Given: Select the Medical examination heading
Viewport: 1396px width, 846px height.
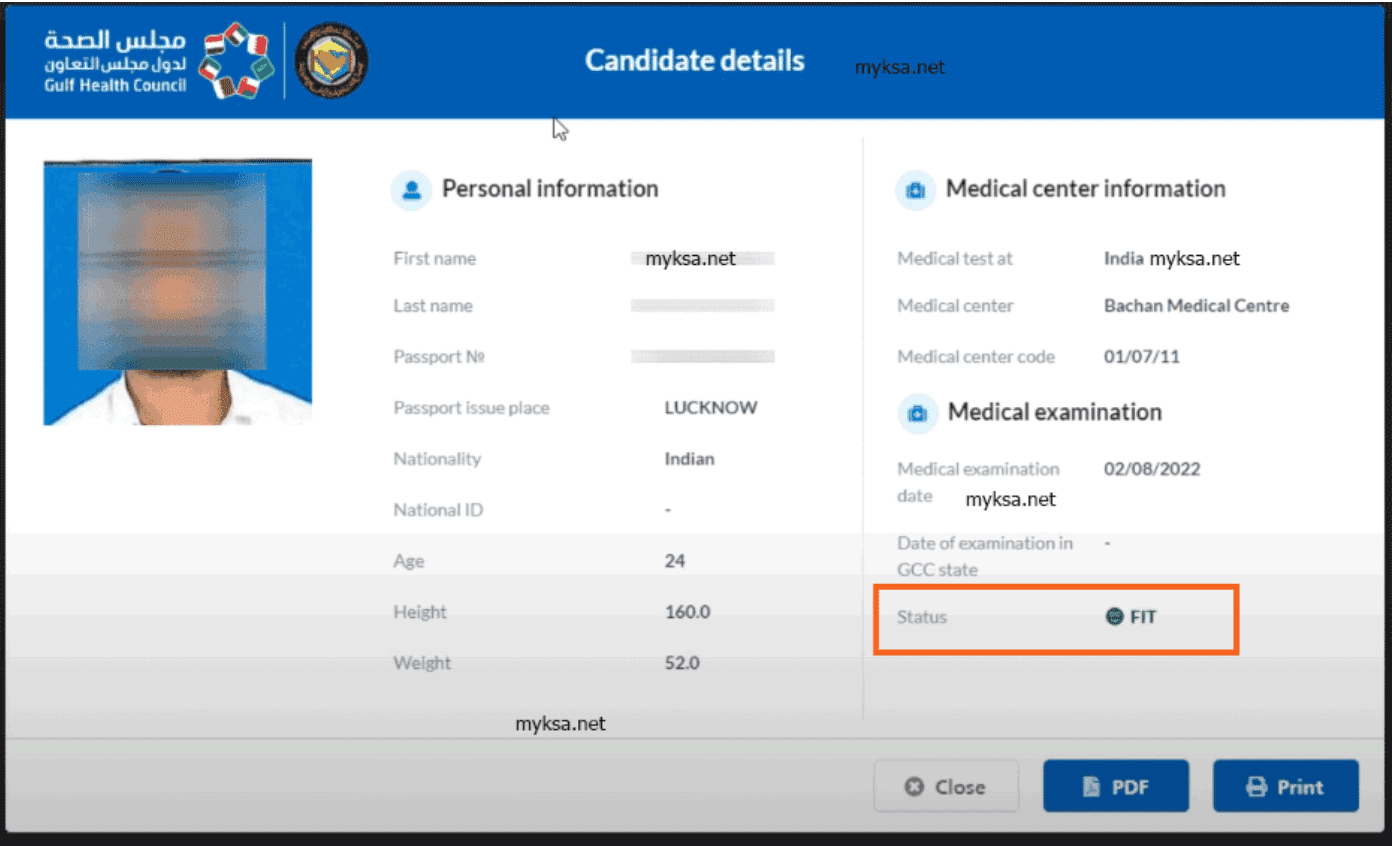Looking at the screenshot, I should 1055,412.
